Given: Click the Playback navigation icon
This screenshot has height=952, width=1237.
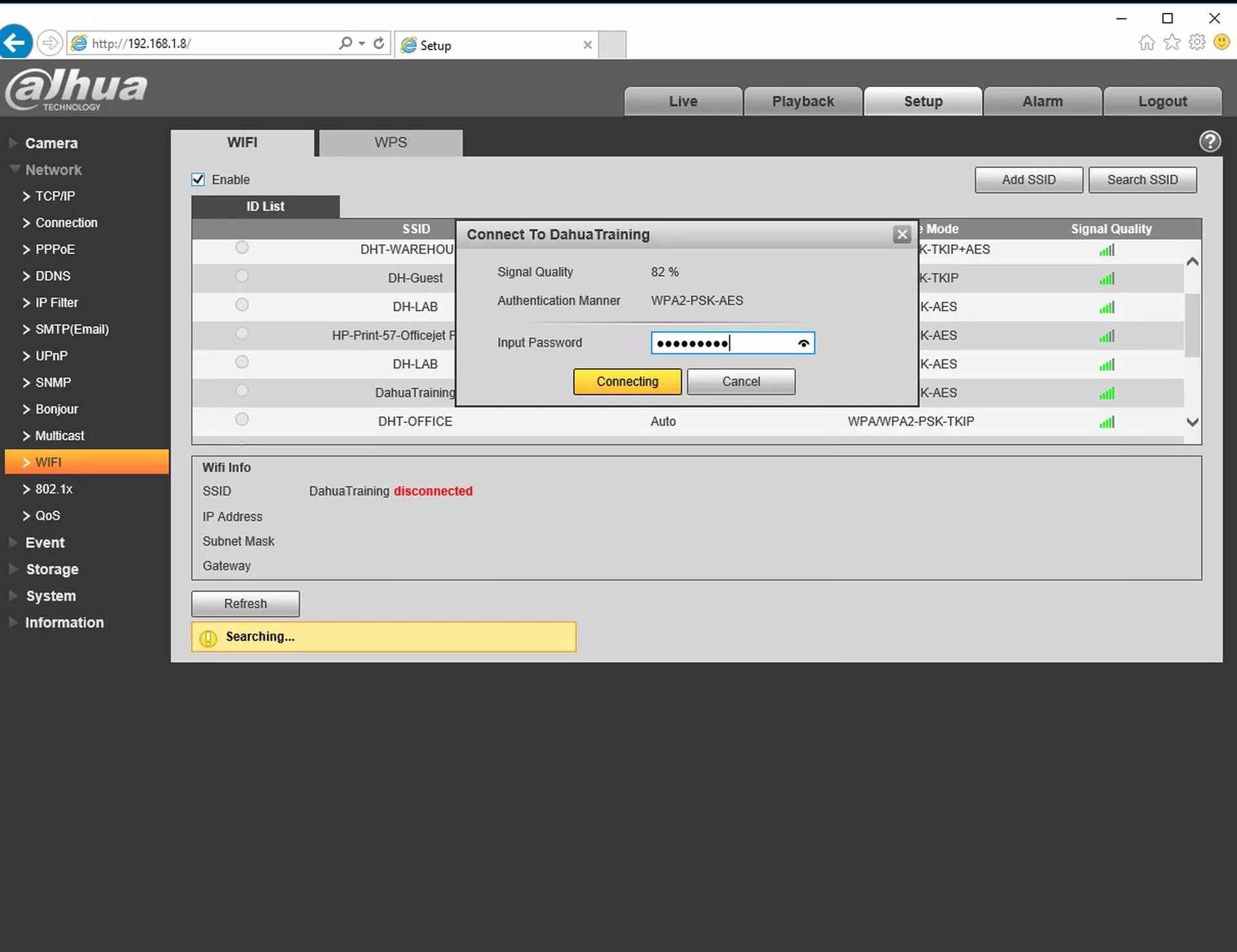Looking at the screenshot, I should 803,100.
